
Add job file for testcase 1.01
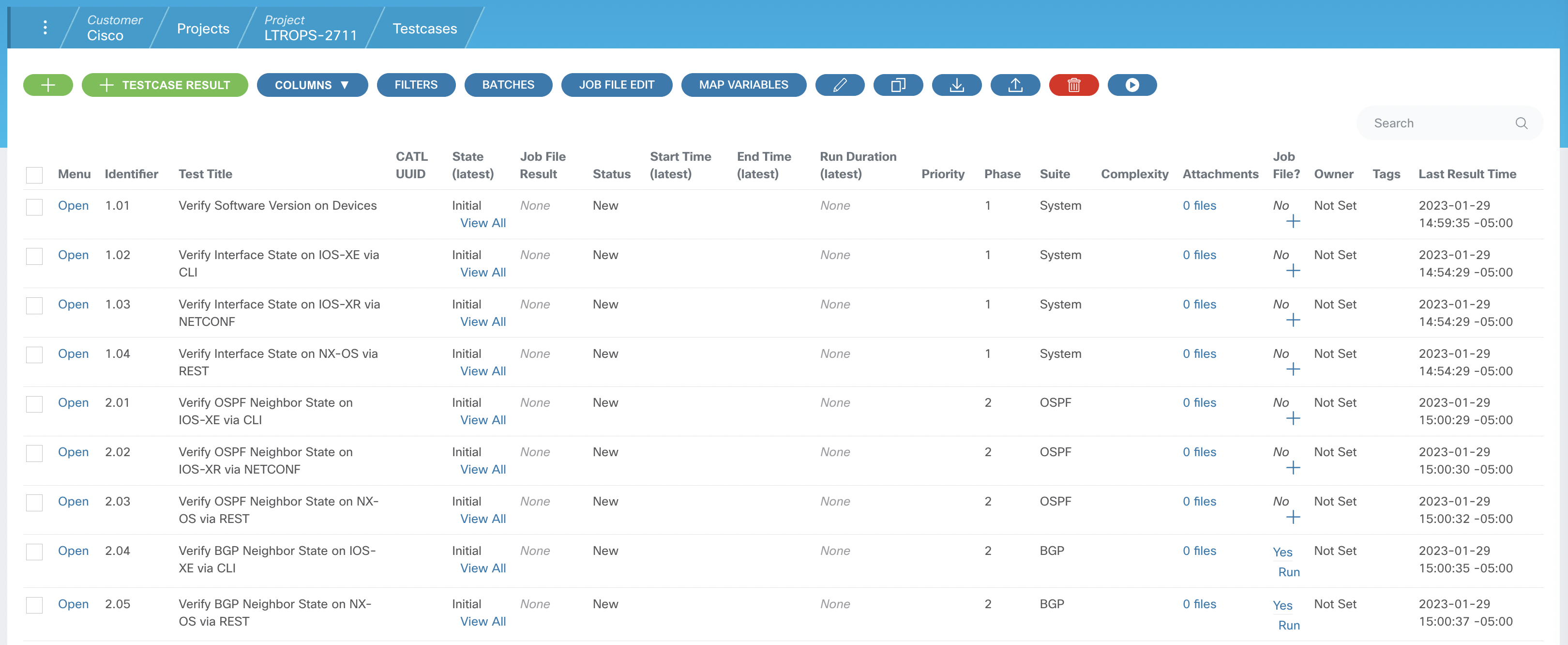tap(1293, 222)
